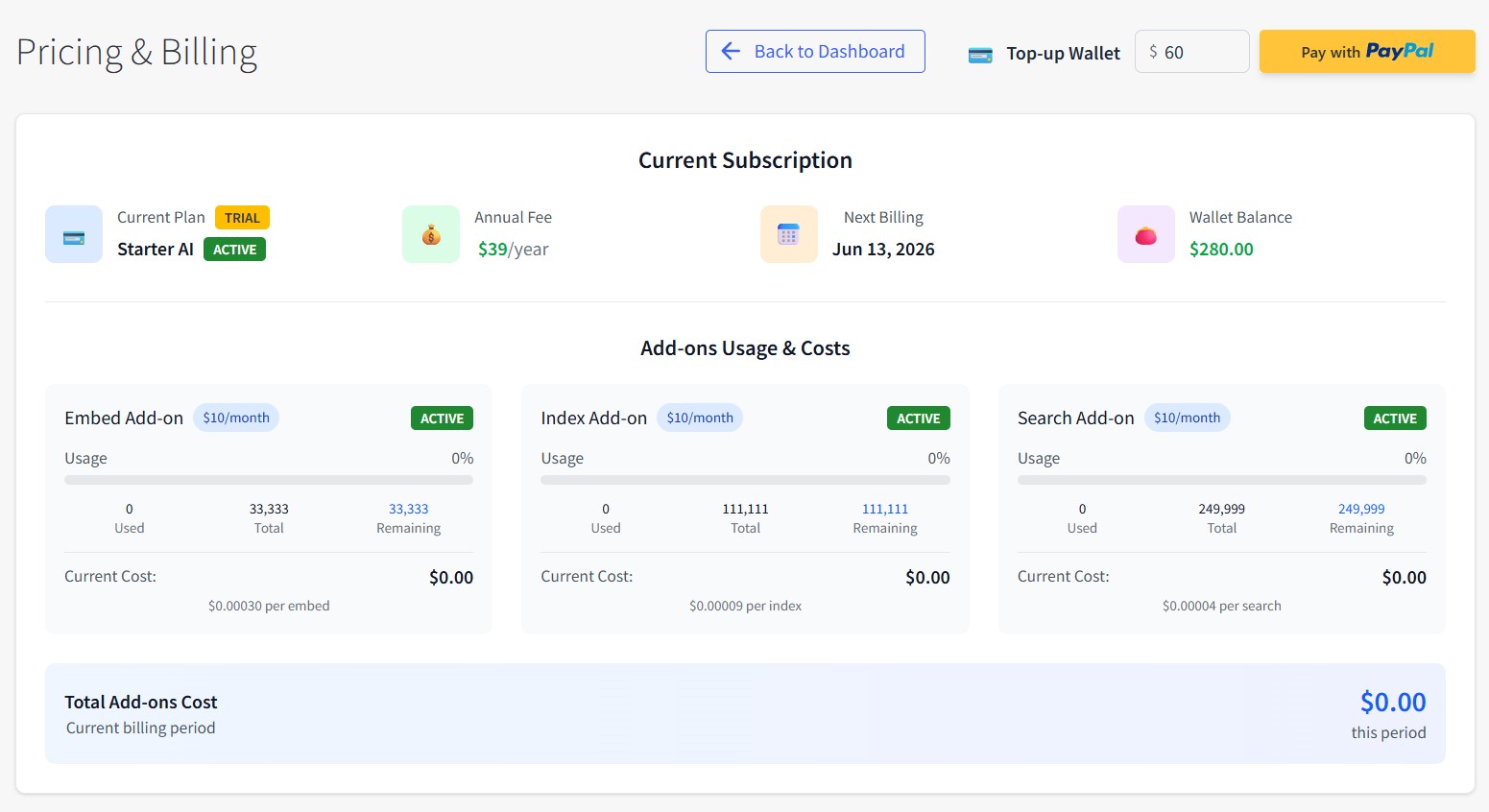Viewport: 1489px width, 812px height.
Task: Click the Current Subscription heading
Action: click(x=745, y=160)
